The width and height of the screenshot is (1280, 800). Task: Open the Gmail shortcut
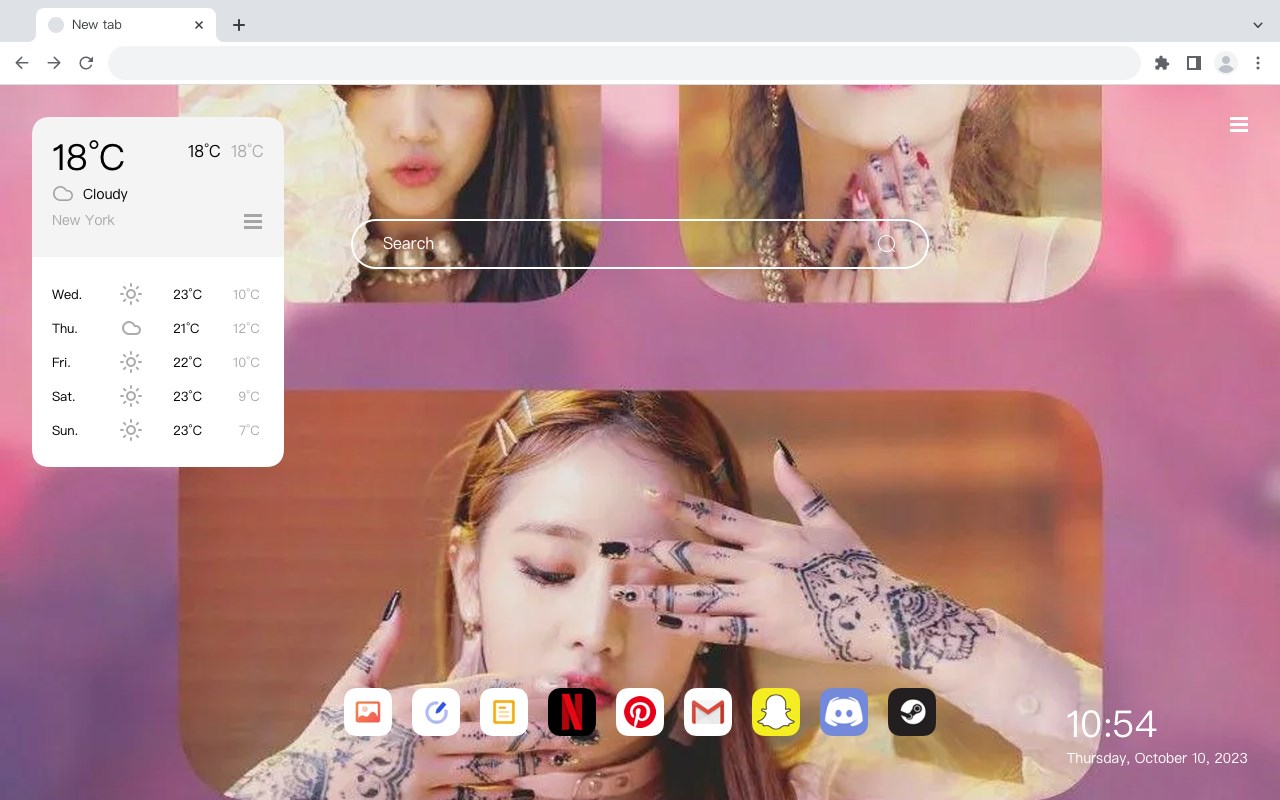[708, 712]
